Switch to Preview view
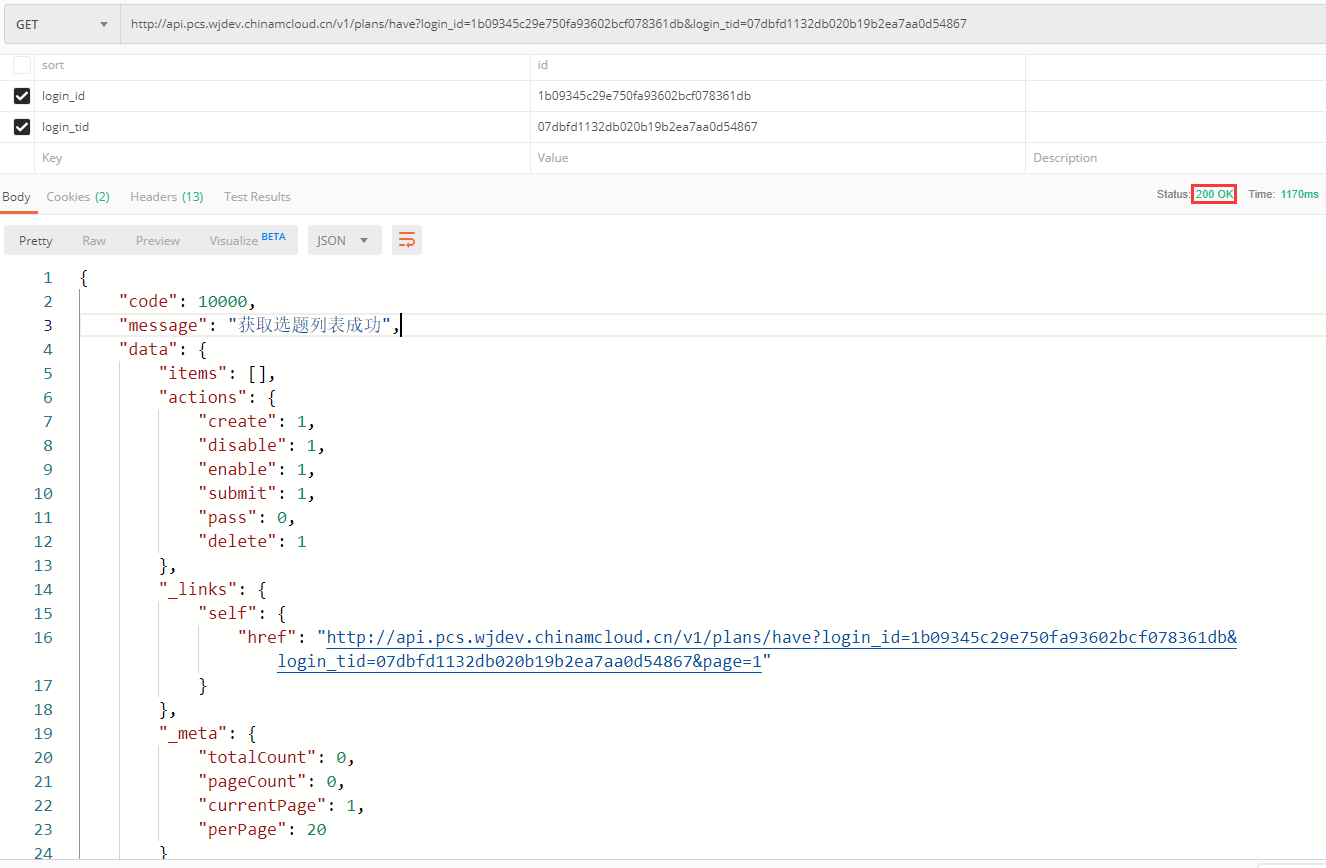The width and height of the screenshot is (1326, 868). point(158,240)
